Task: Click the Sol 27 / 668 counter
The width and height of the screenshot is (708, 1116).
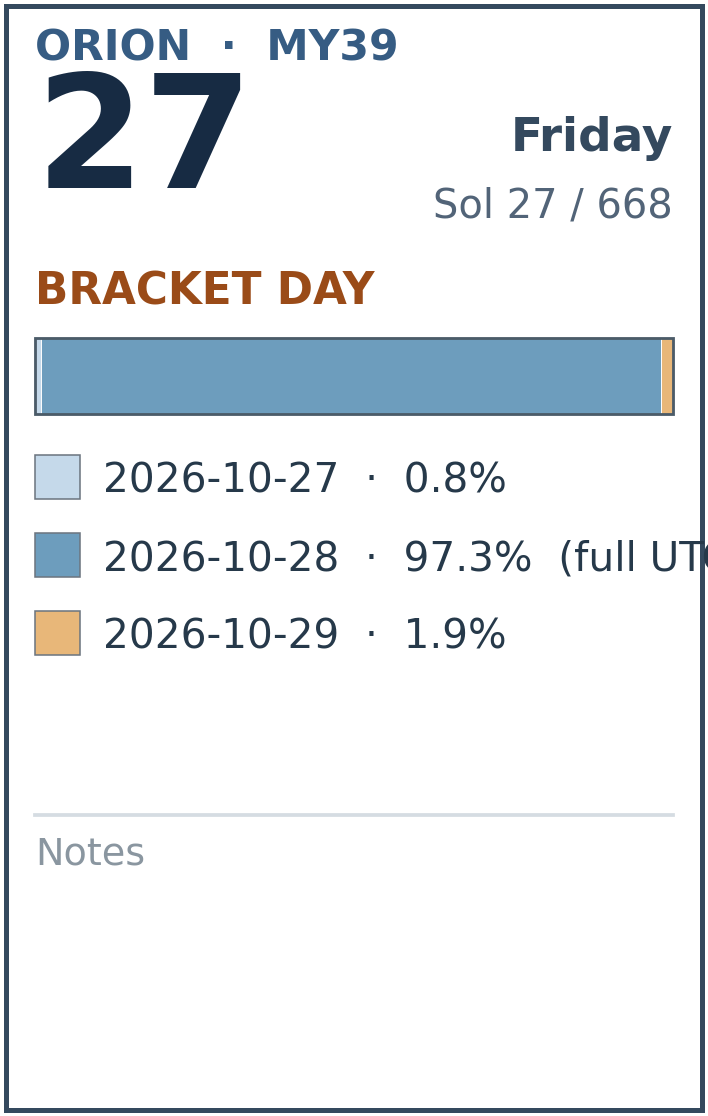Action: click(552, 204)
